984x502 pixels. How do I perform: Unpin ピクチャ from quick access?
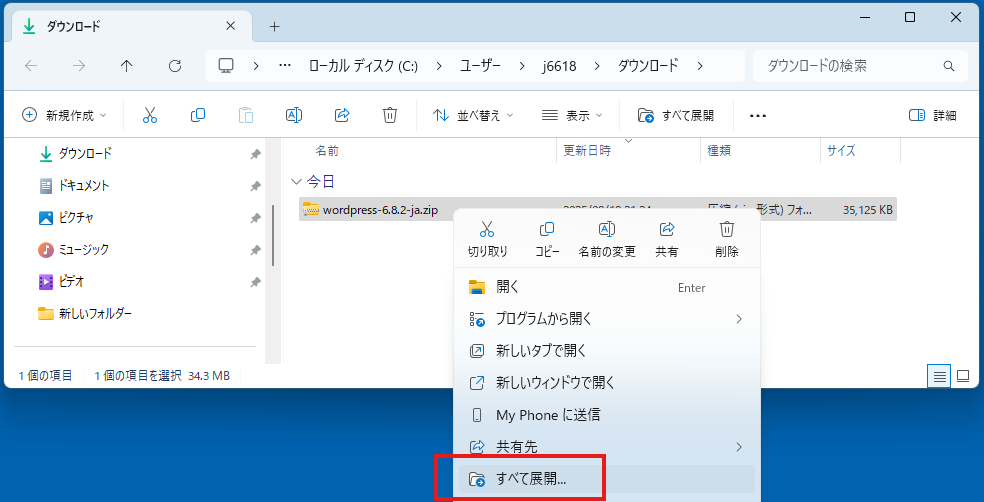point(255,218)
